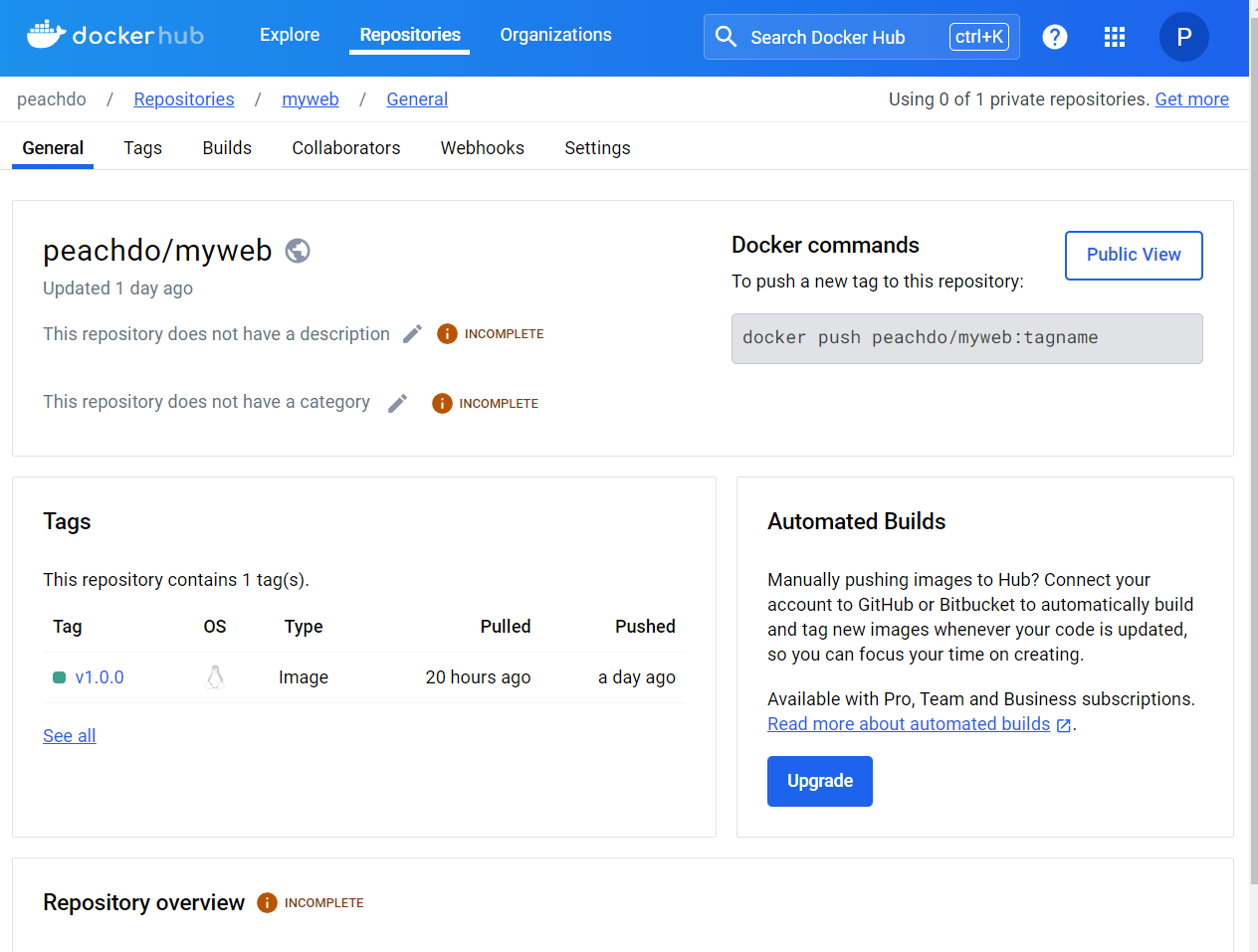Switch to the Settings tab
The width and height of the screenshot is (1258, 952).
(x=597, y=148)
